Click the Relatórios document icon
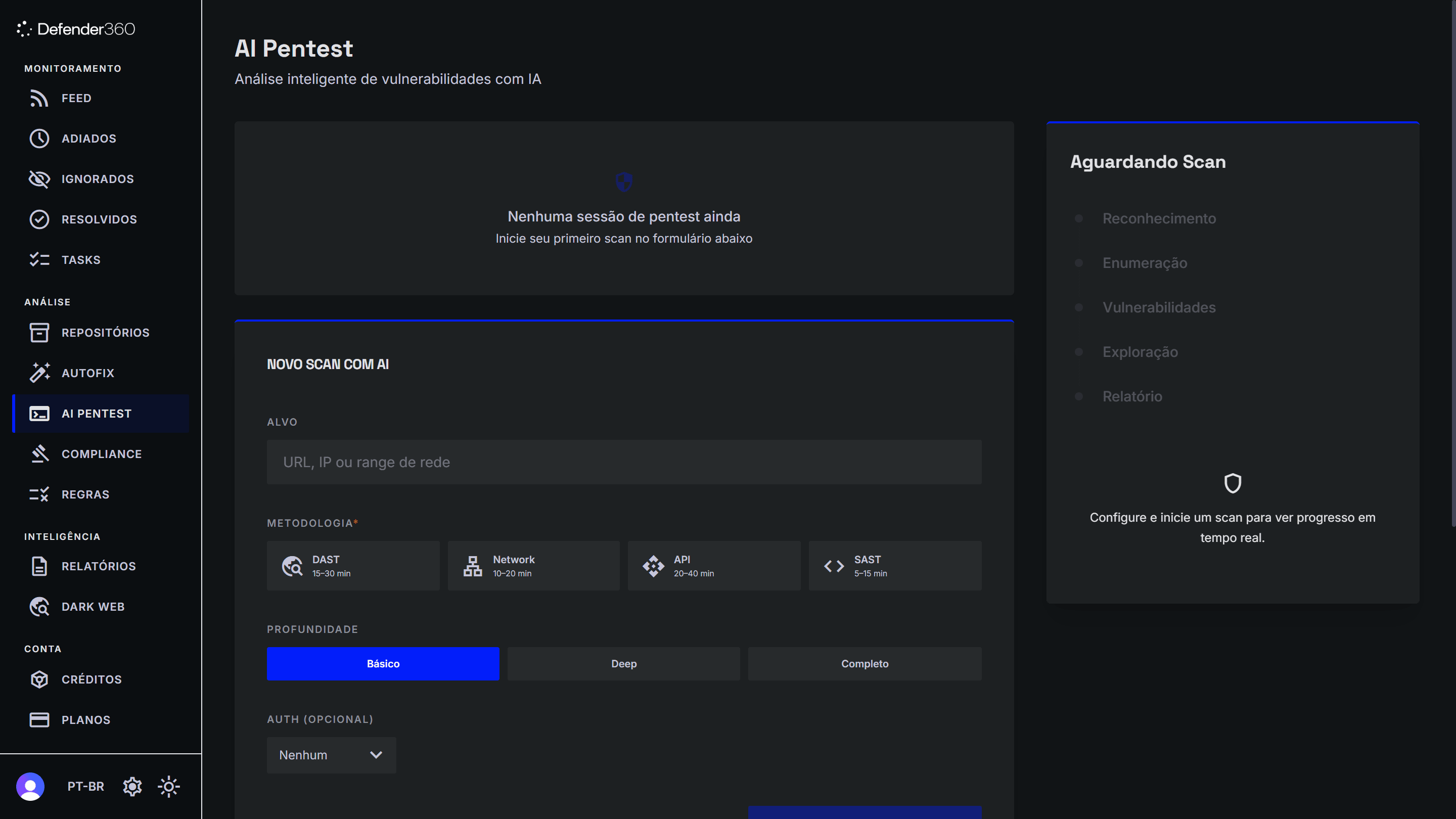 [39, 566]
